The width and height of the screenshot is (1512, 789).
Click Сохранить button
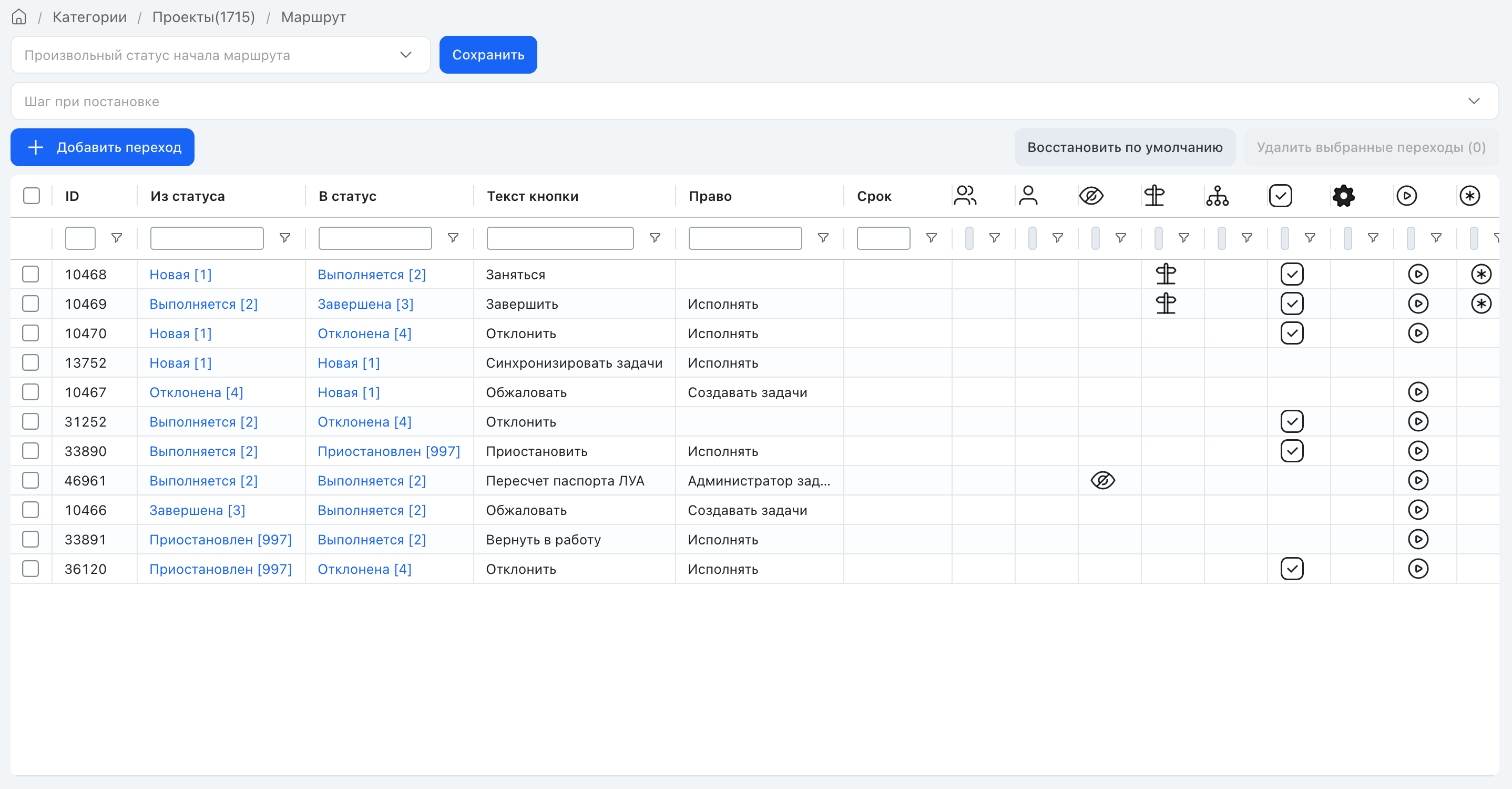click(488, 55)
